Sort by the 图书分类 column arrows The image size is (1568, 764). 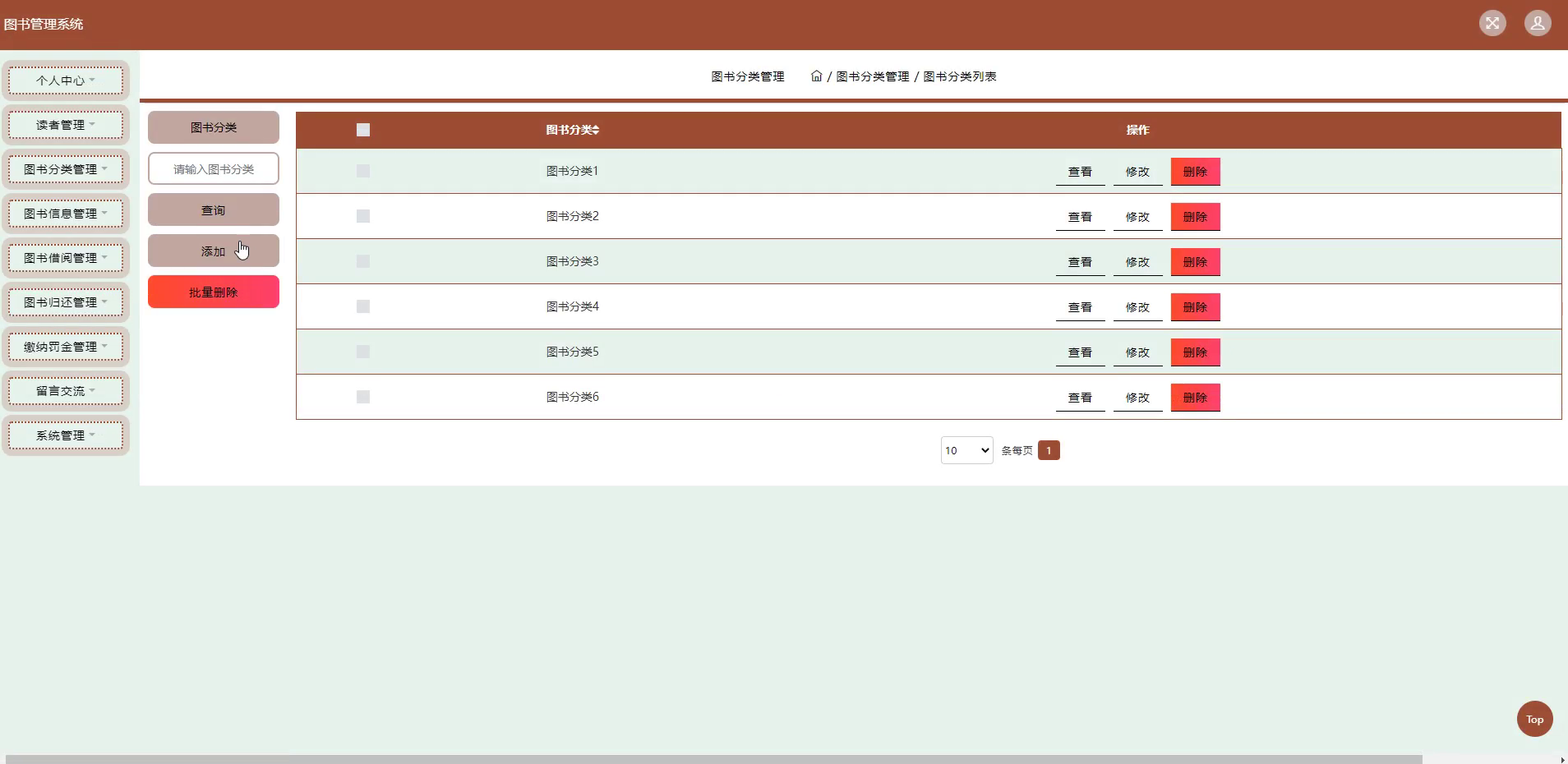click(597, 130)
